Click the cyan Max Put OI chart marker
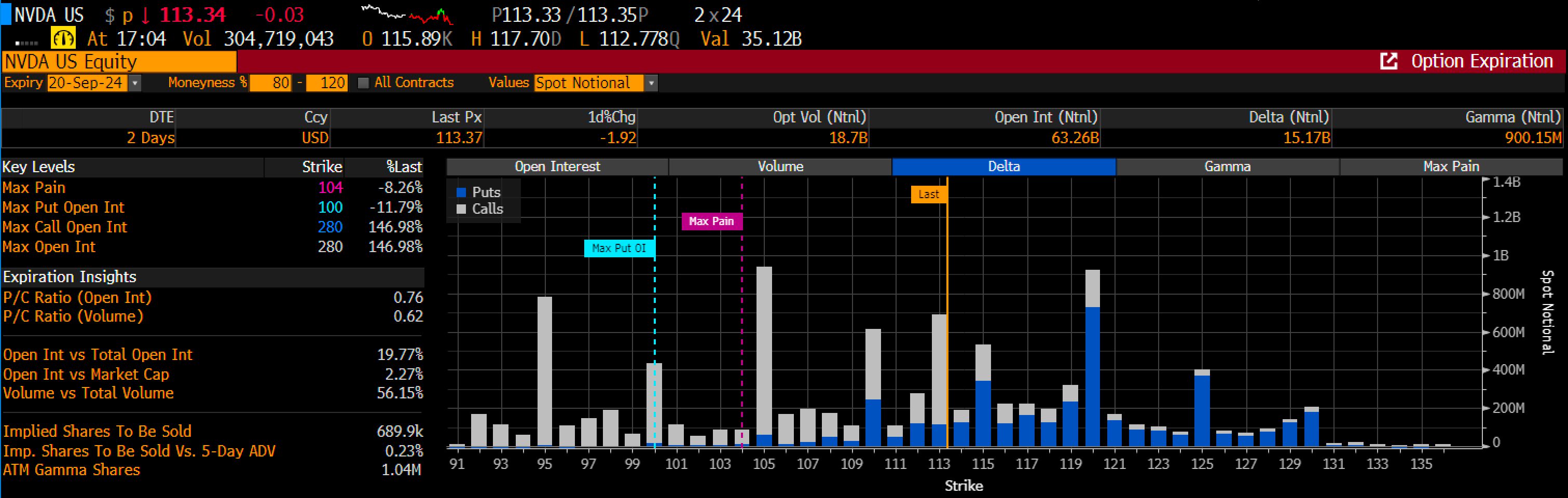The width and height of the screenshot is (1568, 498). click(x=619, y=248)
